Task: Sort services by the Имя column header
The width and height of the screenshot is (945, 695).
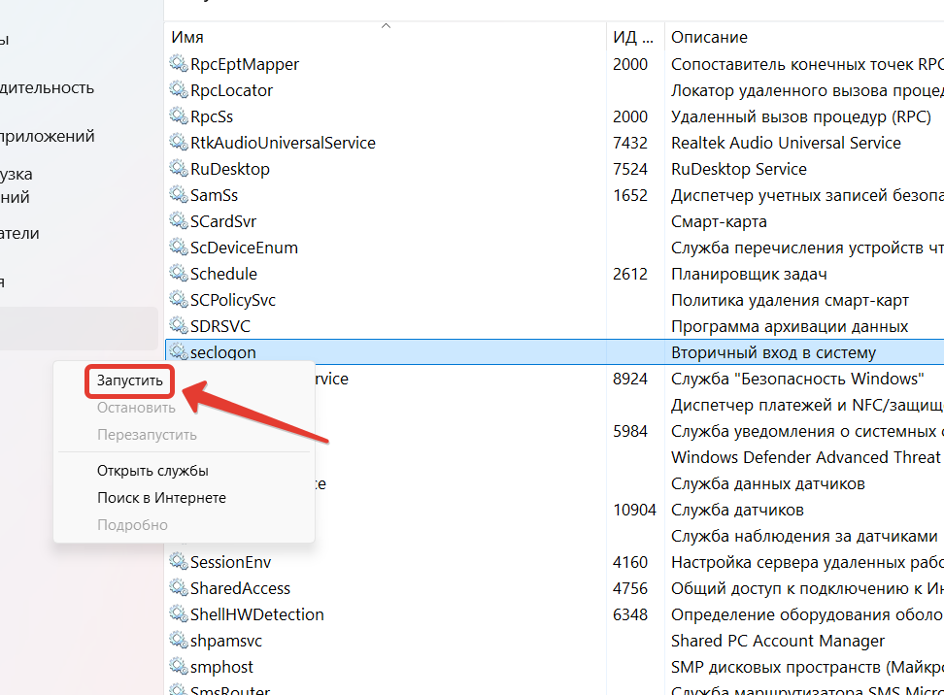Action: pos(187,37)
